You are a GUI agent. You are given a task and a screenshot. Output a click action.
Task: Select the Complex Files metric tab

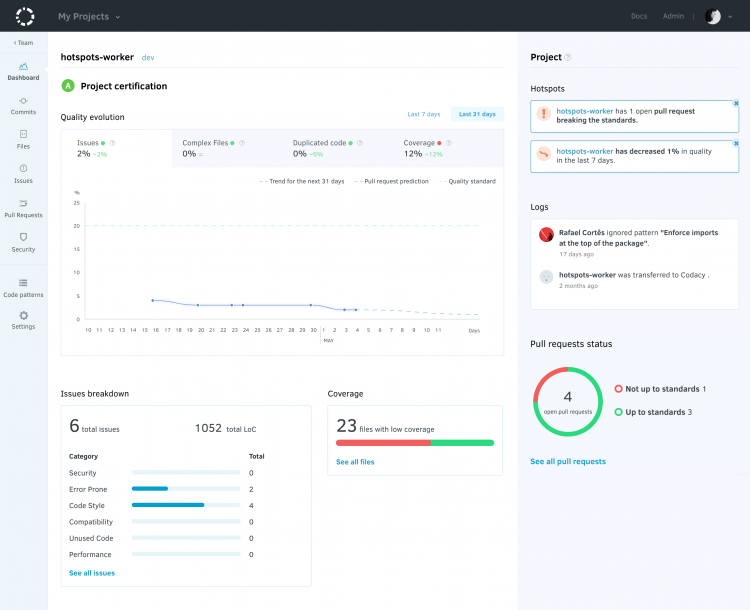point(225,148)
